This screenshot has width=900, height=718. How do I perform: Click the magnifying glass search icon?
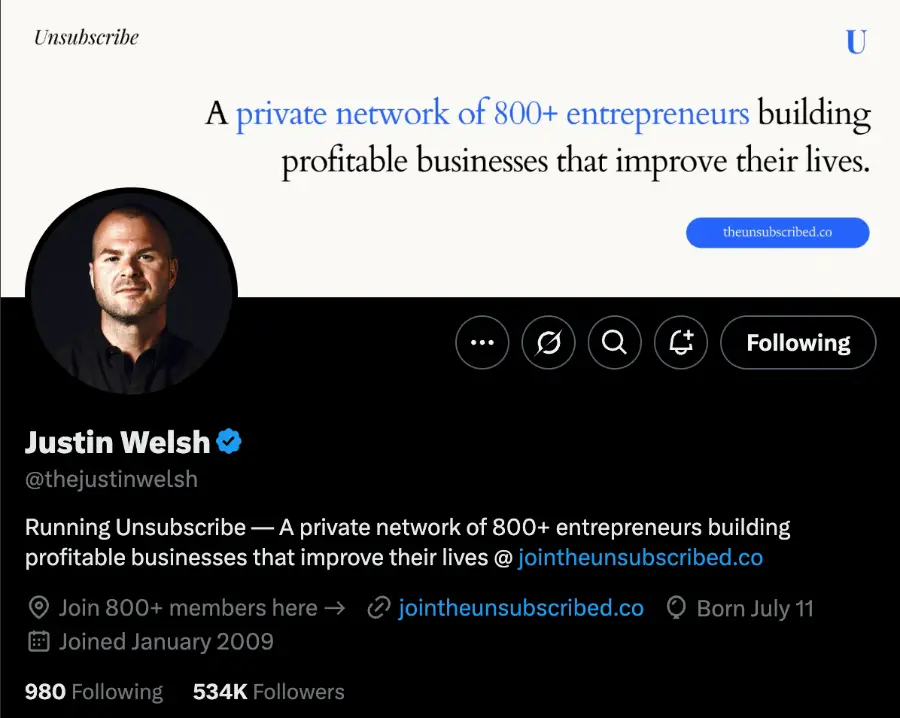[614, 343]
